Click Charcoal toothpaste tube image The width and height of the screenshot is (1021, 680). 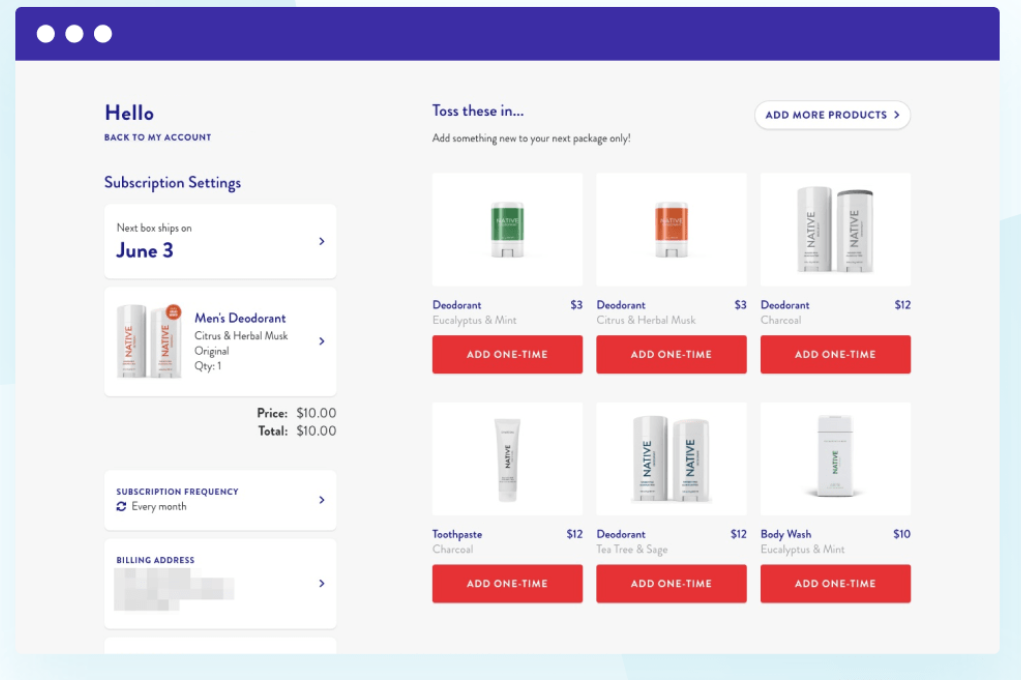click(507, 459)
